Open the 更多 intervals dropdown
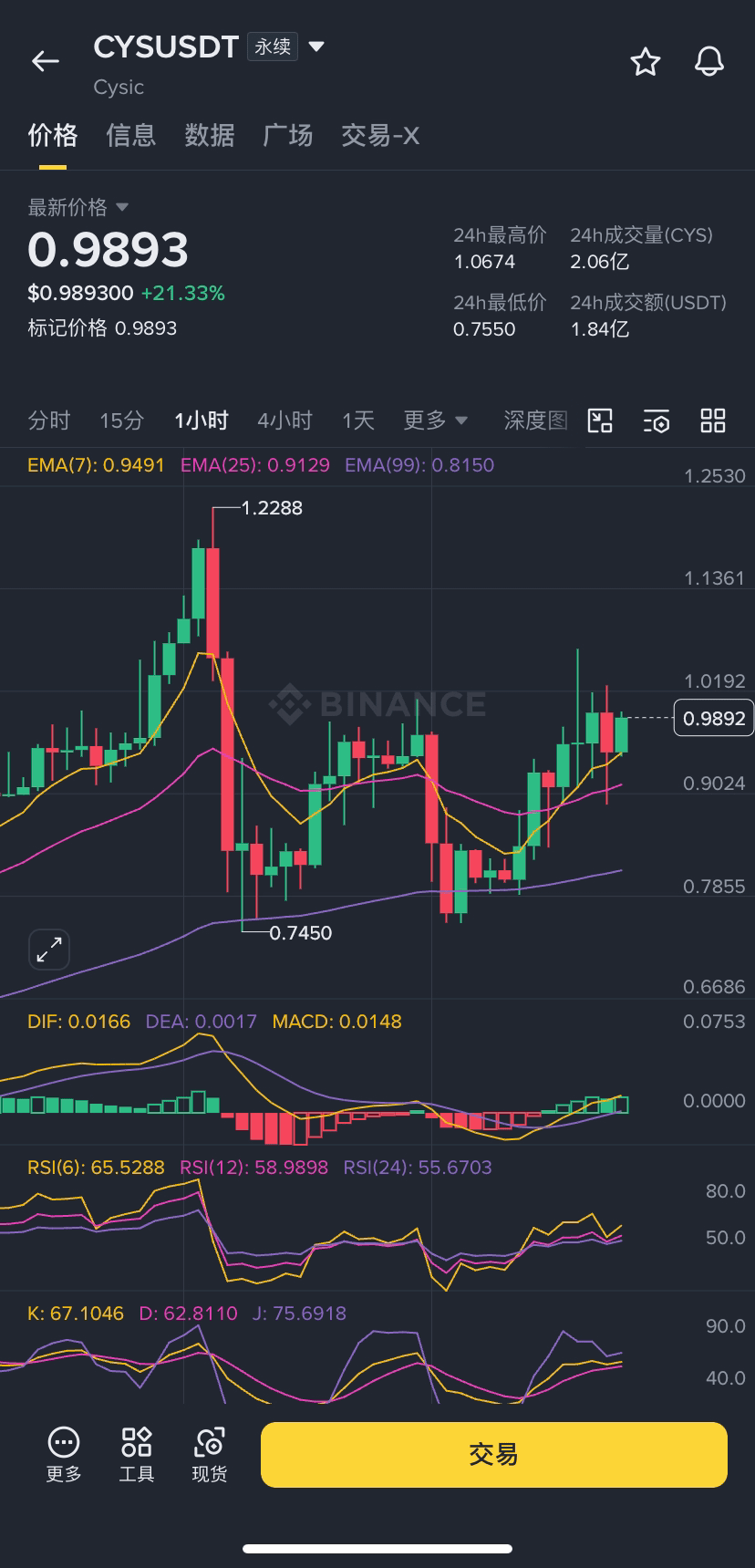The width and height of the screenshot is (755, 1568). click(436, 421)
